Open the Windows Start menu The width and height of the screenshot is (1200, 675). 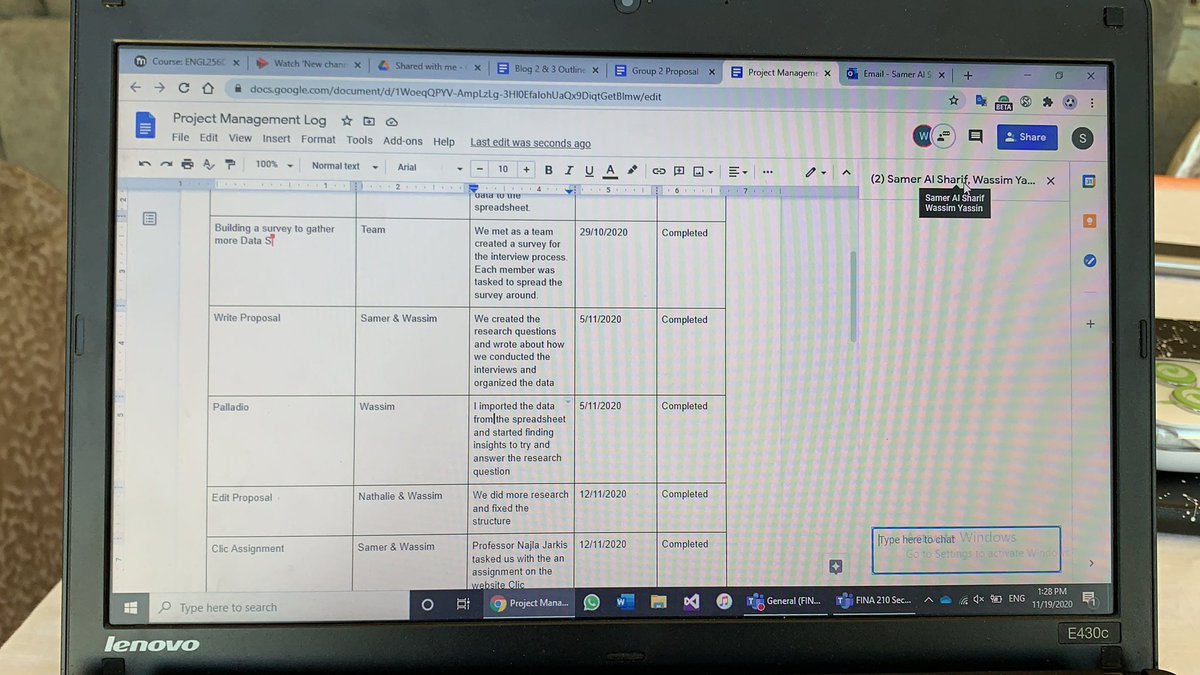point(130,606)
